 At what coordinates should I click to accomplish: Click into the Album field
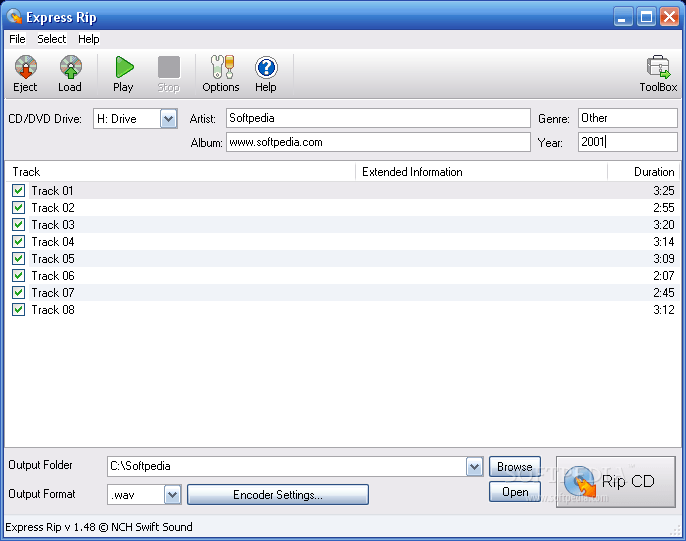[378, 142]
